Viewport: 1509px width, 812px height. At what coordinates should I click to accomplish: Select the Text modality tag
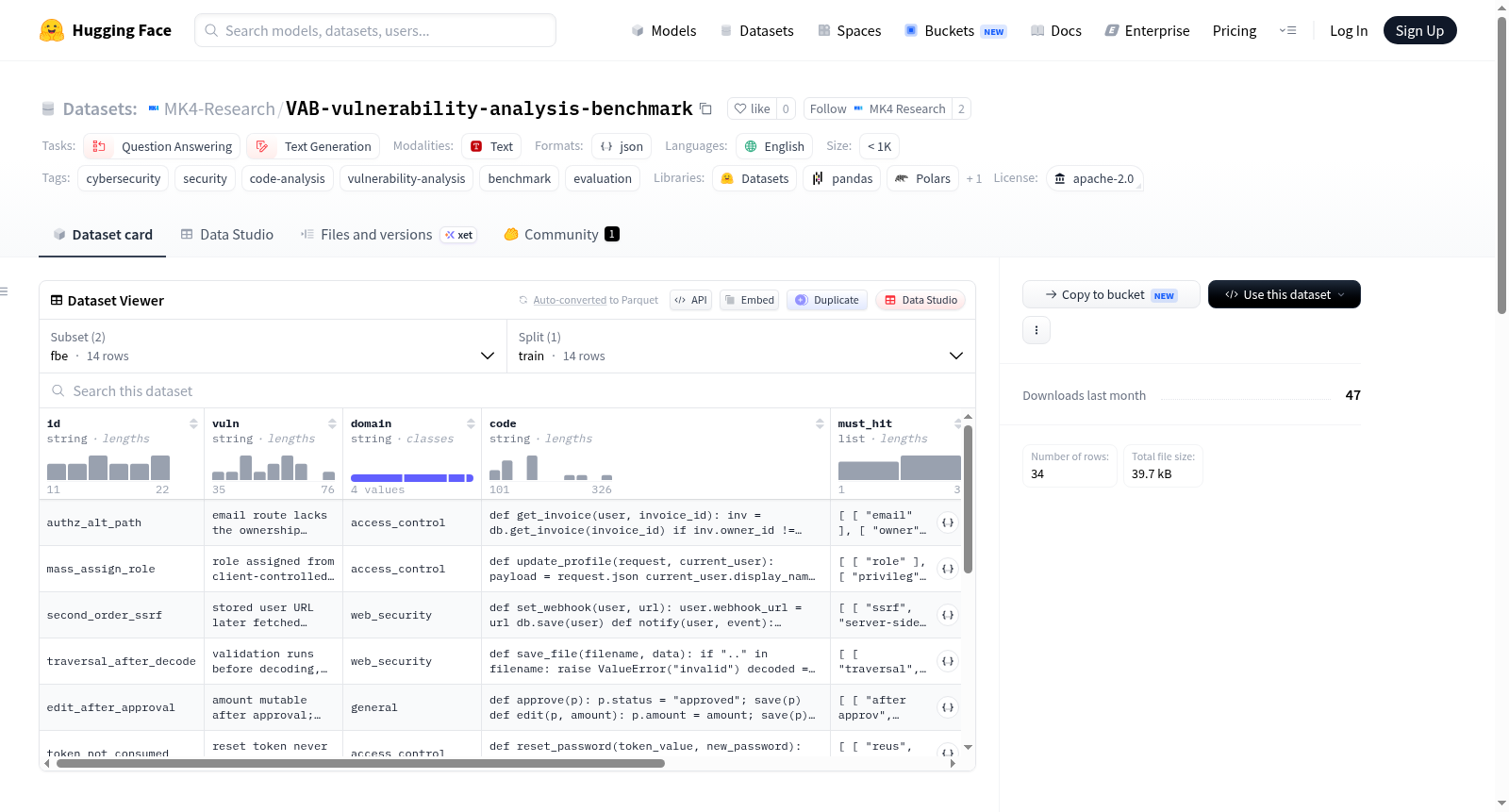(491, 146)
